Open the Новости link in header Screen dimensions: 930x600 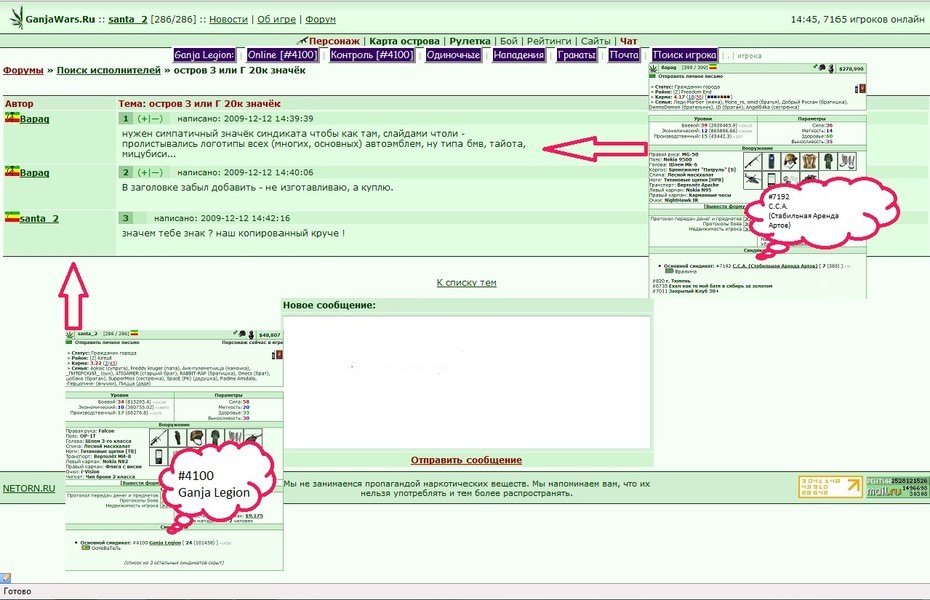(x=228, y=19)
